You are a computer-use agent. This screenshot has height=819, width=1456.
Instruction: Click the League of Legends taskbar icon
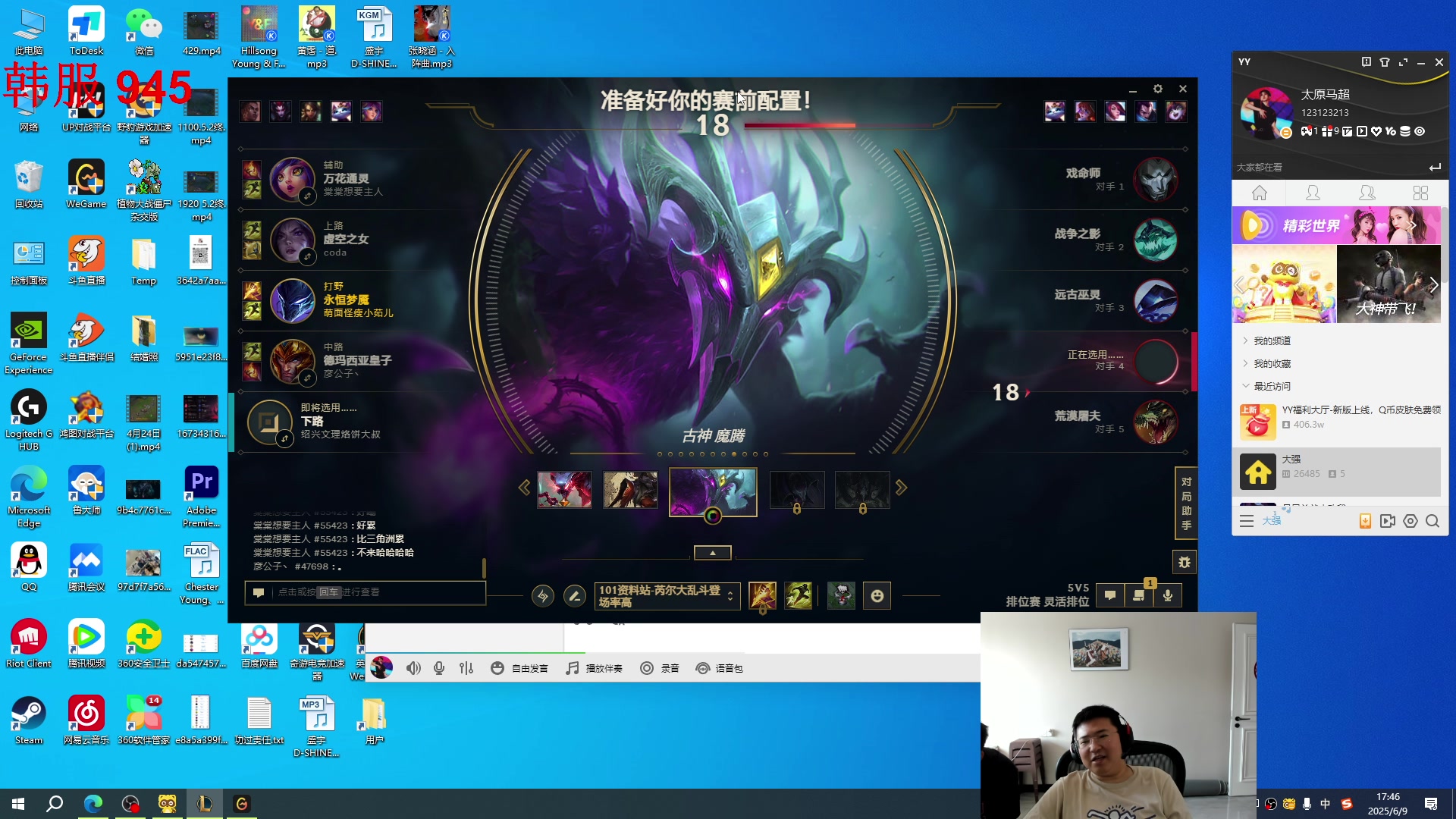click(205, 804)
